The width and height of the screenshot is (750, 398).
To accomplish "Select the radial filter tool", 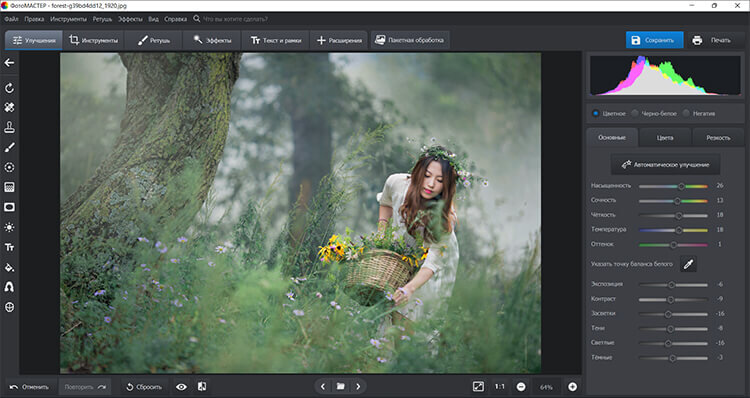I will coord(9,167).
